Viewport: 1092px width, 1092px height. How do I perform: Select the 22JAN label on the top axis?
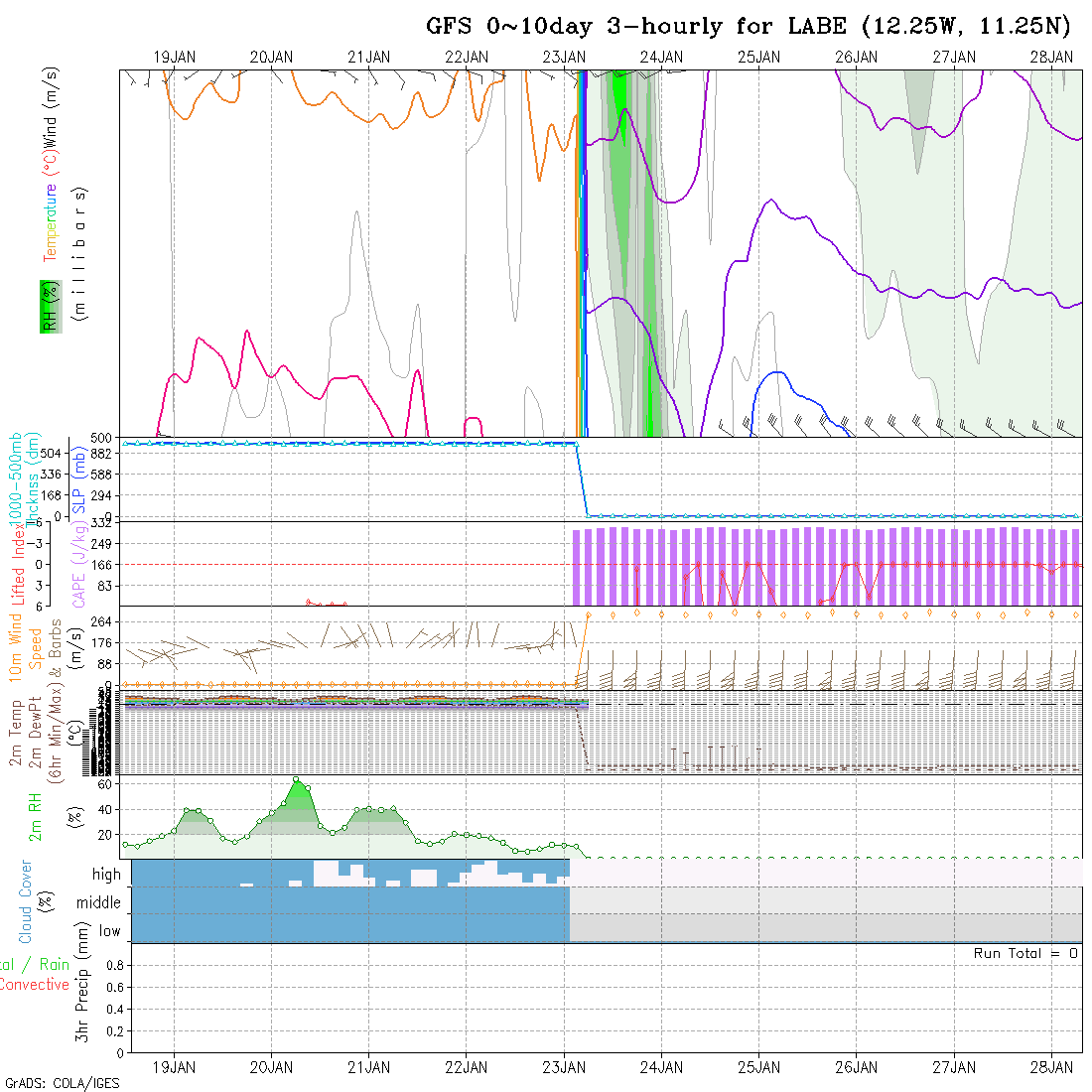click(467, 58)
